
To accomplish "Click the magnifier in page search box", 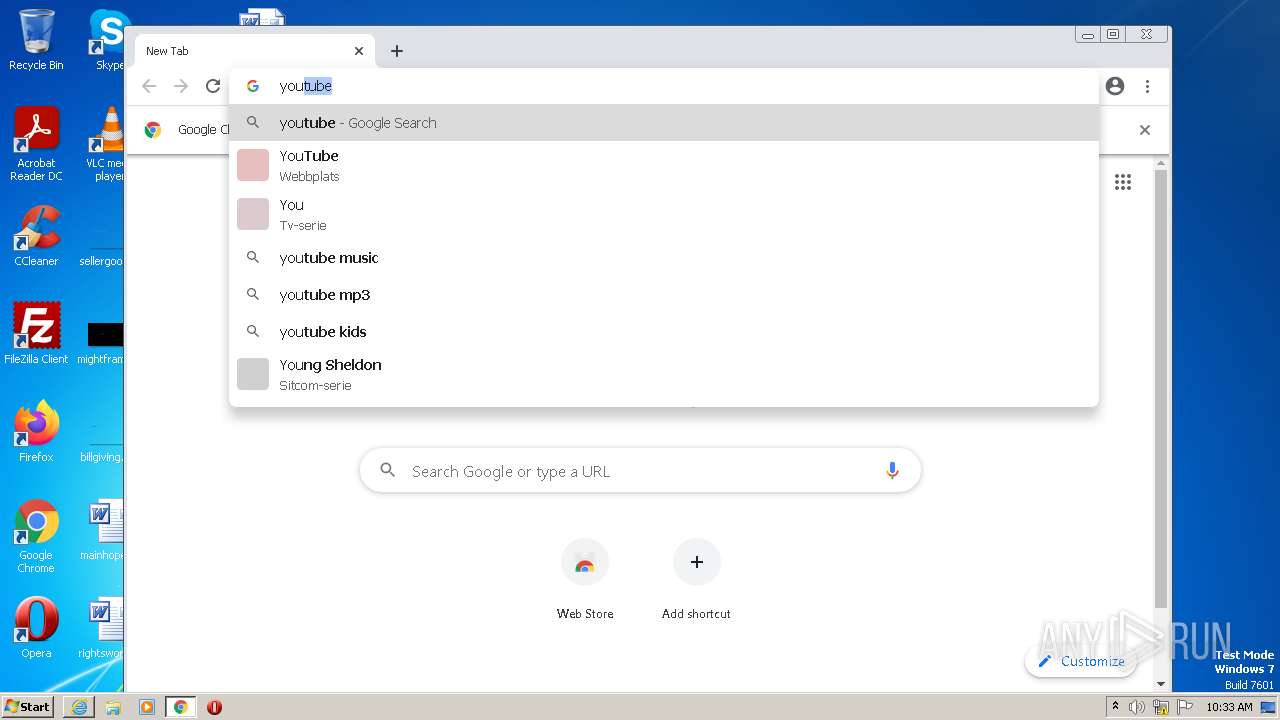I will 388,471.
